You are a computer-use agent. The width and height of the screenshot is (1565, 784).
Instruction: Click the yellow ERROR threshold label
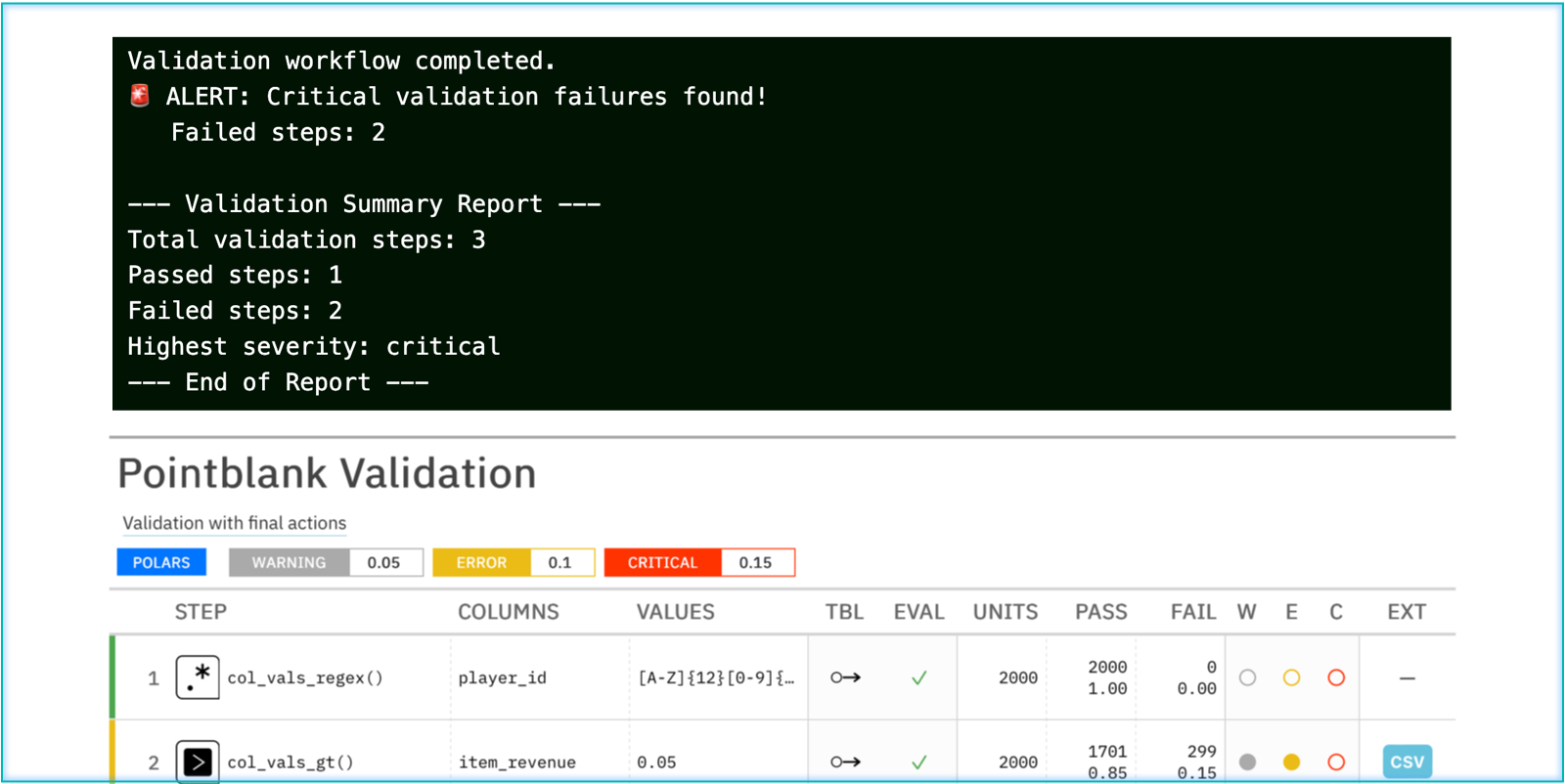(481, 562)
